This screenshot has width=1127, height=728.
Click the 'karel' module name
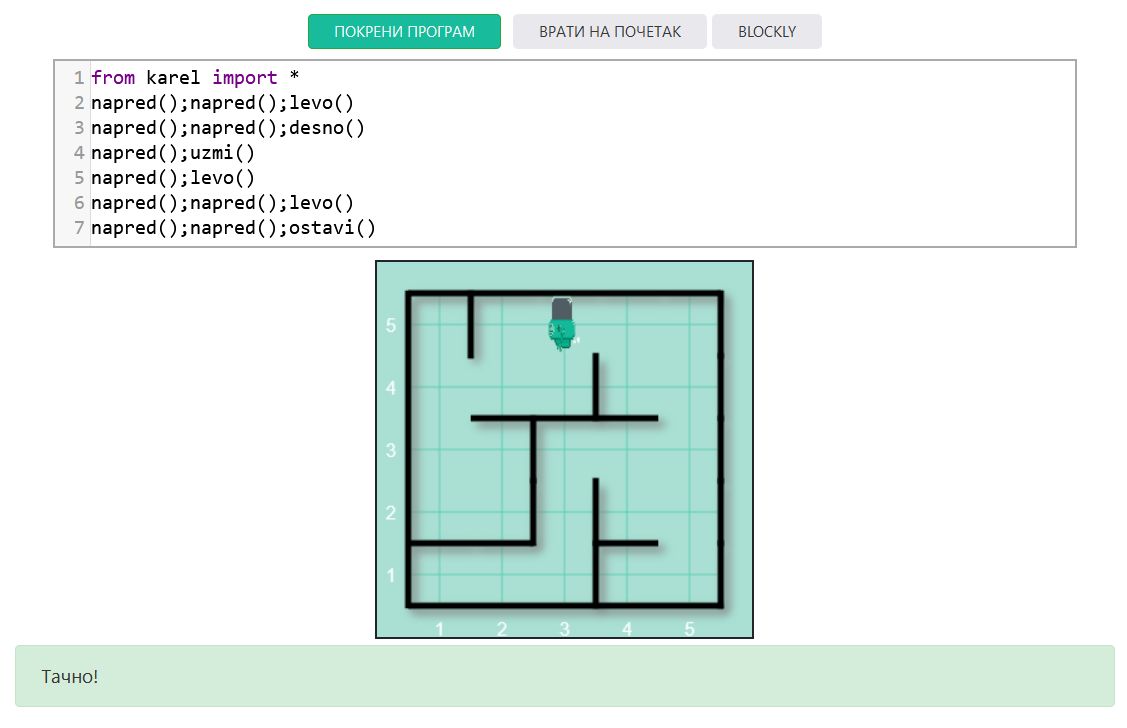point(173,78)
